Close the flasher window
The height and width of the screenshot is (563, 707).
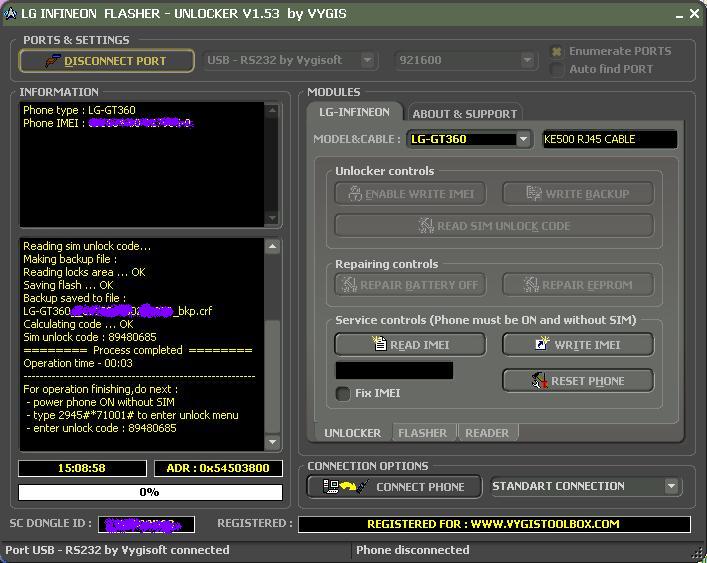pos(694,14)
